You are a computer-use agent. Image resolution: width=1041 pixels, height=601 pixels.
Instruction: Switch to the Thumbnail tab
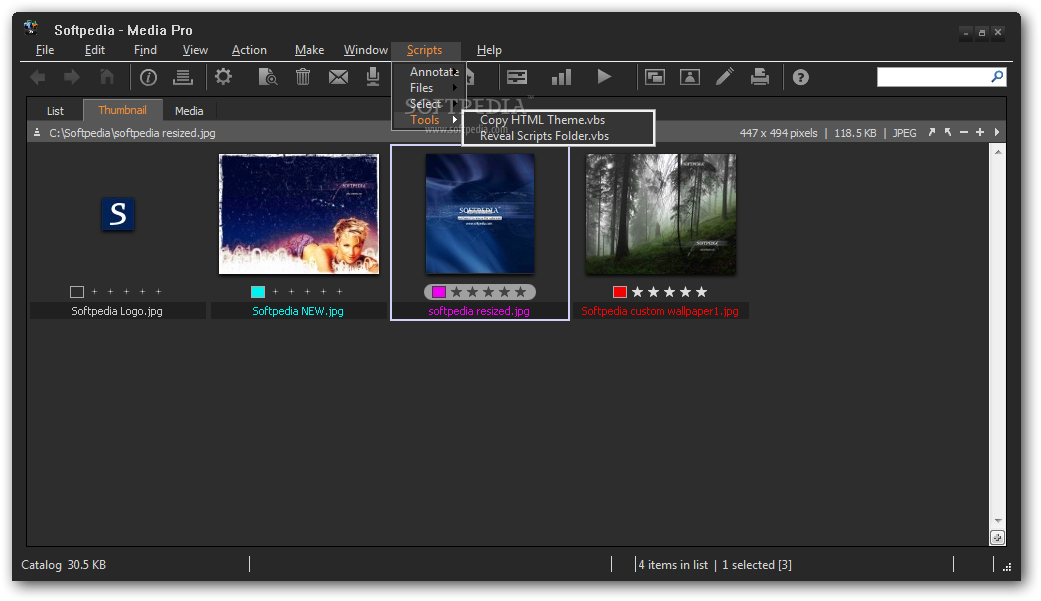(123, 110)
